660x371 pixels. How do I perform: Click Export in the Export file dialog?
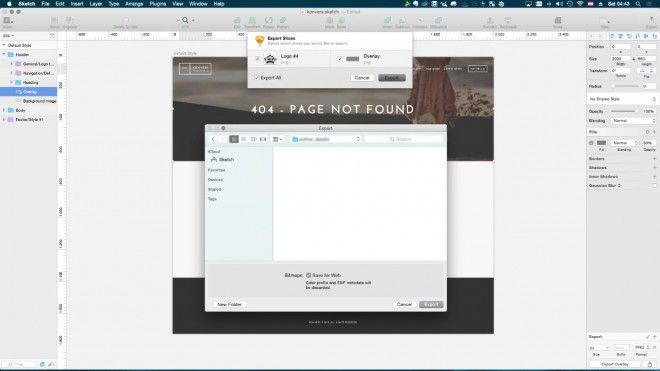point(431,304)
